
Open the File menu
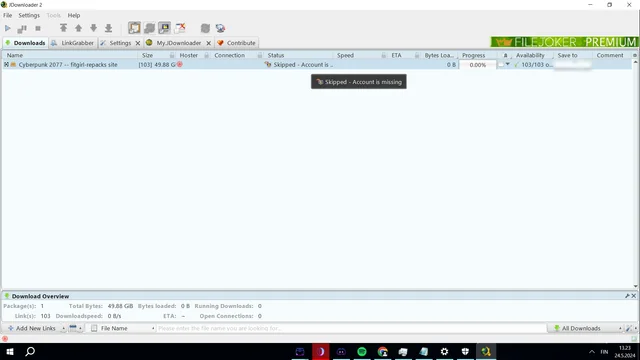pyautogui.click(x=7, y=15)
